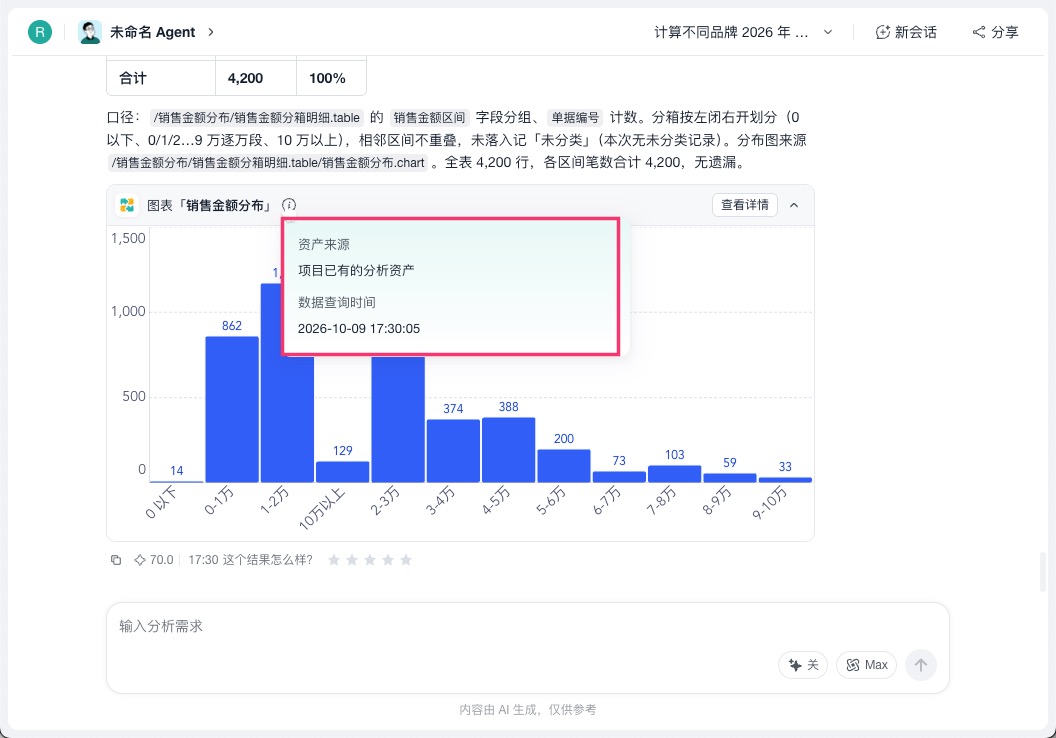
Task: Click the 单据编号 field tag
Action: (x=574, y=117)
